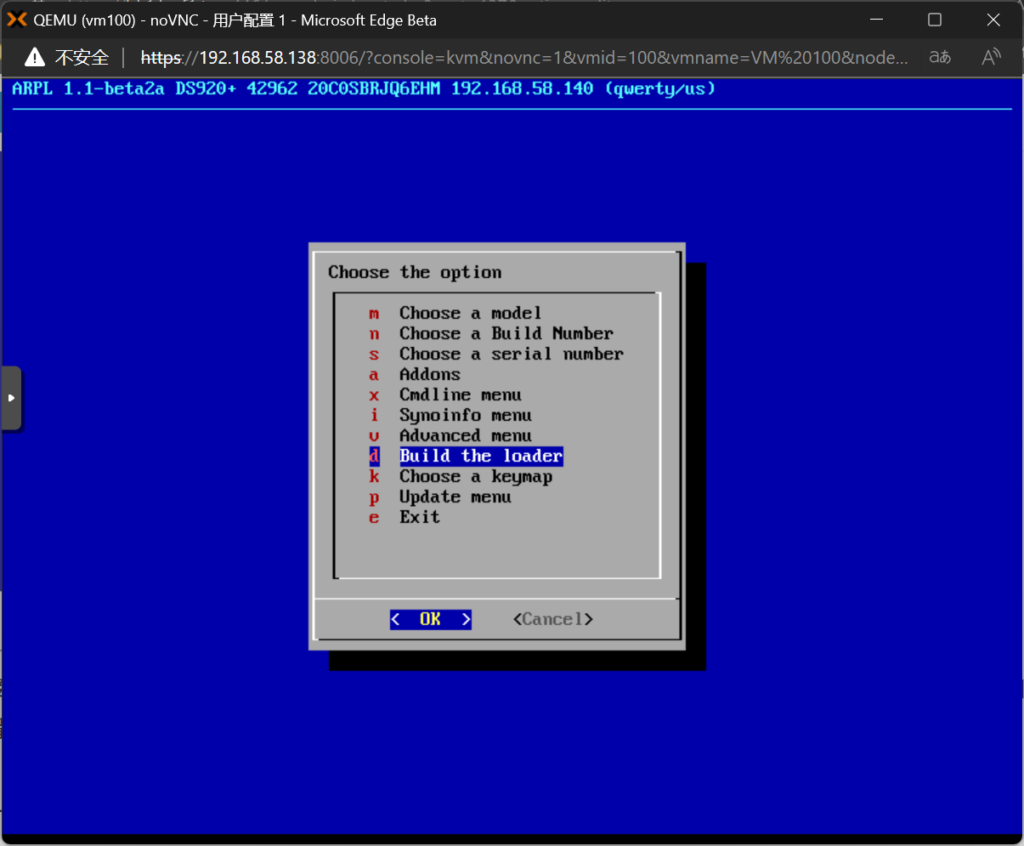Click the insecure site warning icon
Viewport: 1024px width, 846px height.
coord(35,57)
